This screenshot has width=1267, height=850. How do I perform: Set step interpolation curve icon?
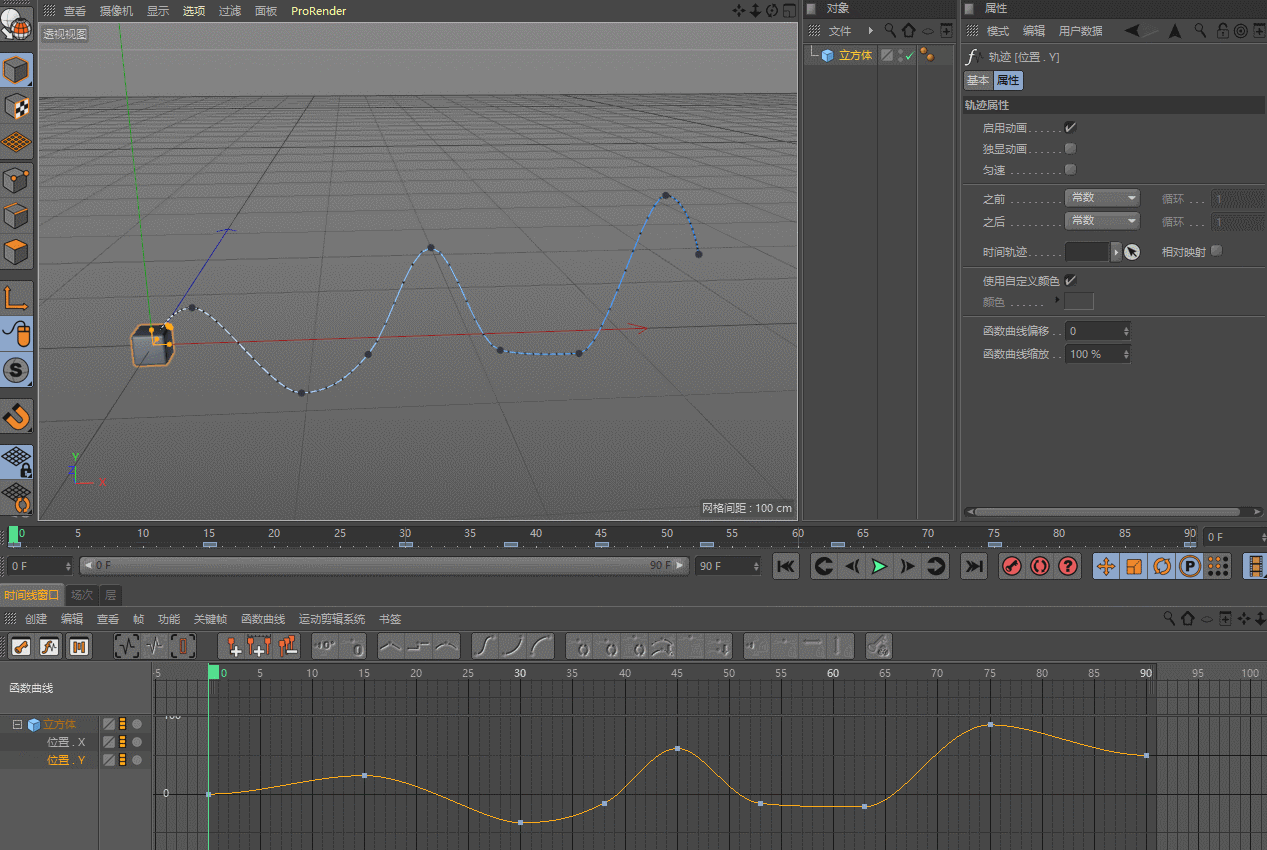(x=419, y=647)
